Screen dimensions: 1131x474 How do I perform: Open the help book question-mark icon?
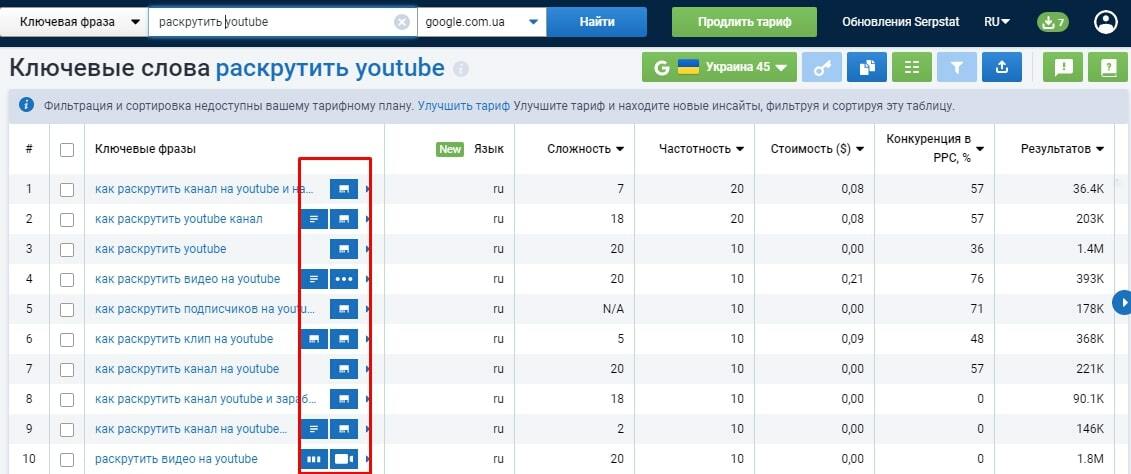click(1108, 68)
